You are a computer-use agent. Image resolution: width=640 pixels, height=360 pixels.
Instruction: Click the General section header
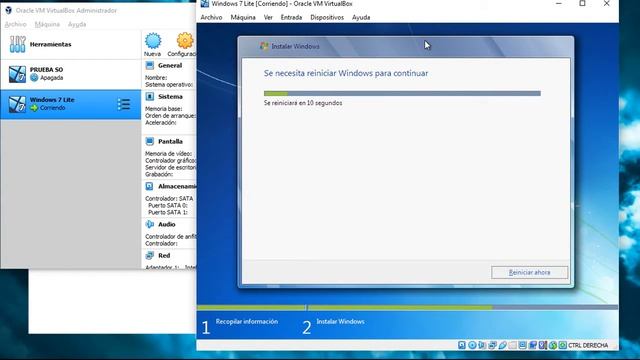coord(170,65)
